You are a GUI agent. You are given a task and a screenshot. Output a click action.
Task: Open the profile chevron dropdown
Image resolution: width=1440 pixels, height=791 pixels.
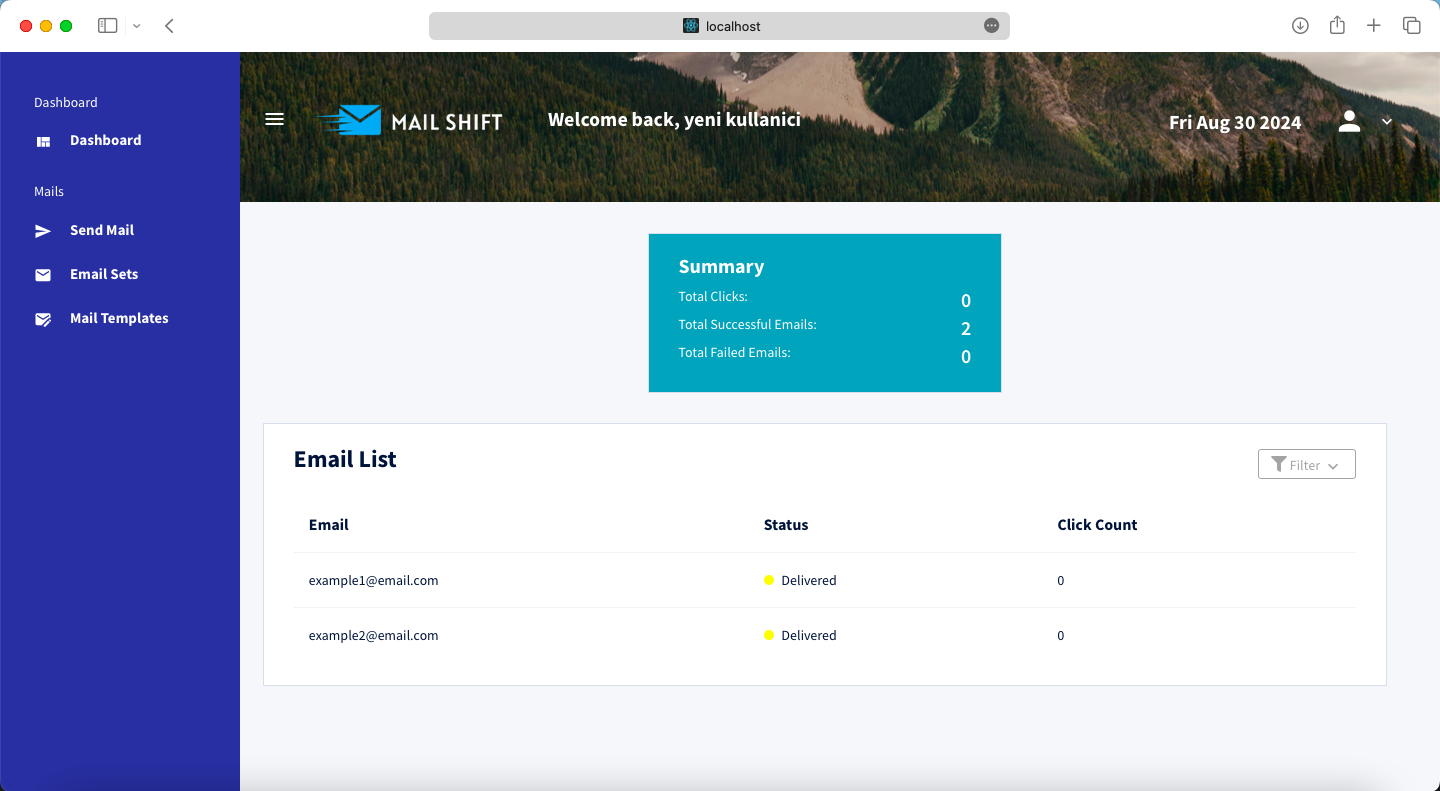tap(1387, 121)
